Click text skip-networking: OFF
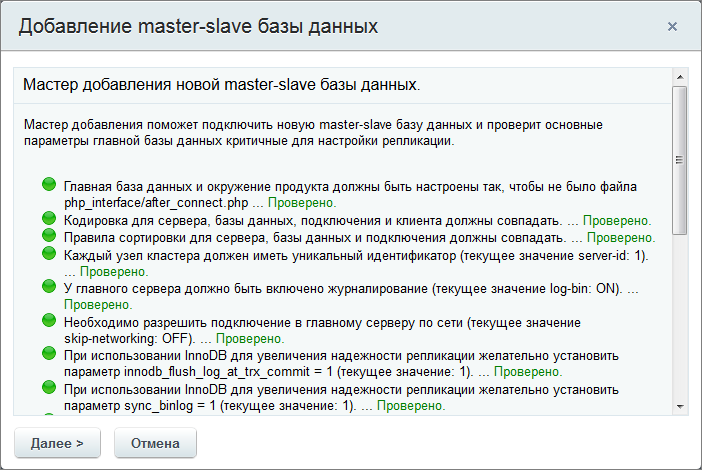702x470 pixels. 128,339
